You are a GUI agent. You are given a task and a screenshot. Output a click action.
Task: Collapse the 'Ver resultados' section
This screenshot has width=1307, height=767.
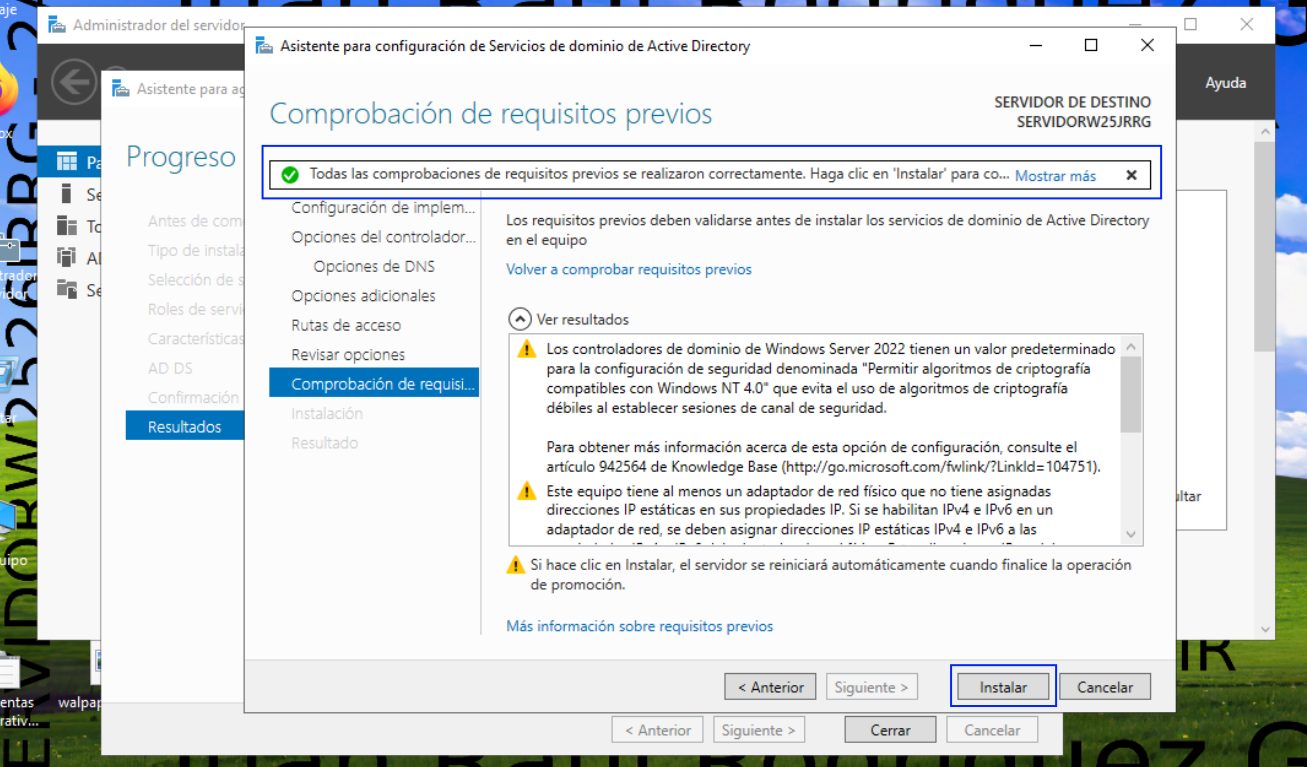520,319
